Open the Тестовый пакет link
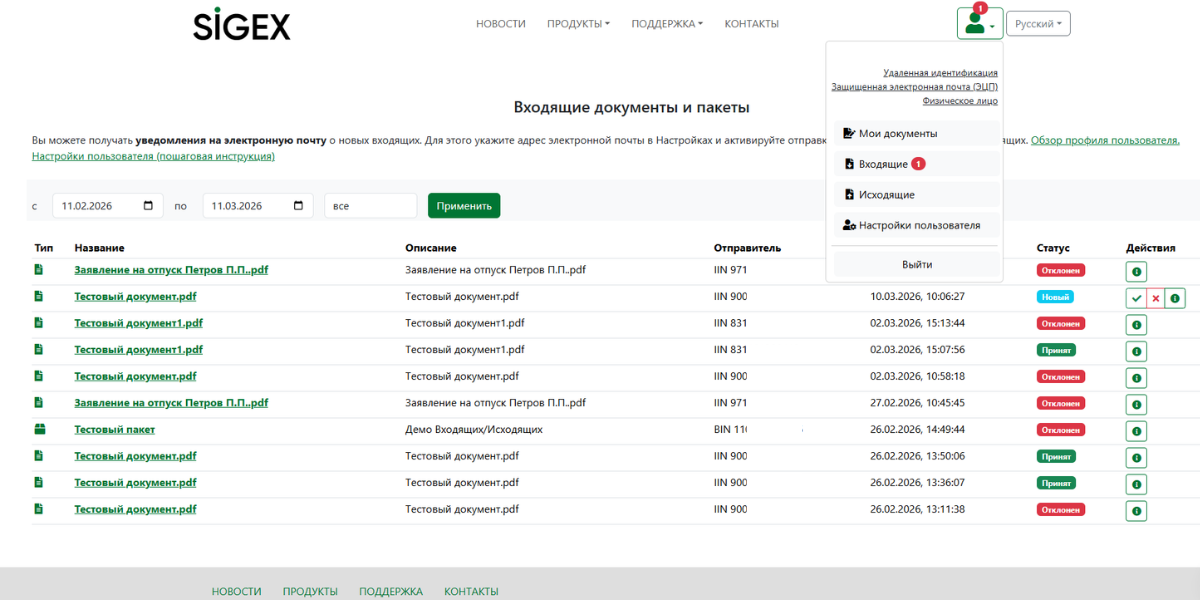This screenshot has width=1200, height=600. [x=115, y=430]
